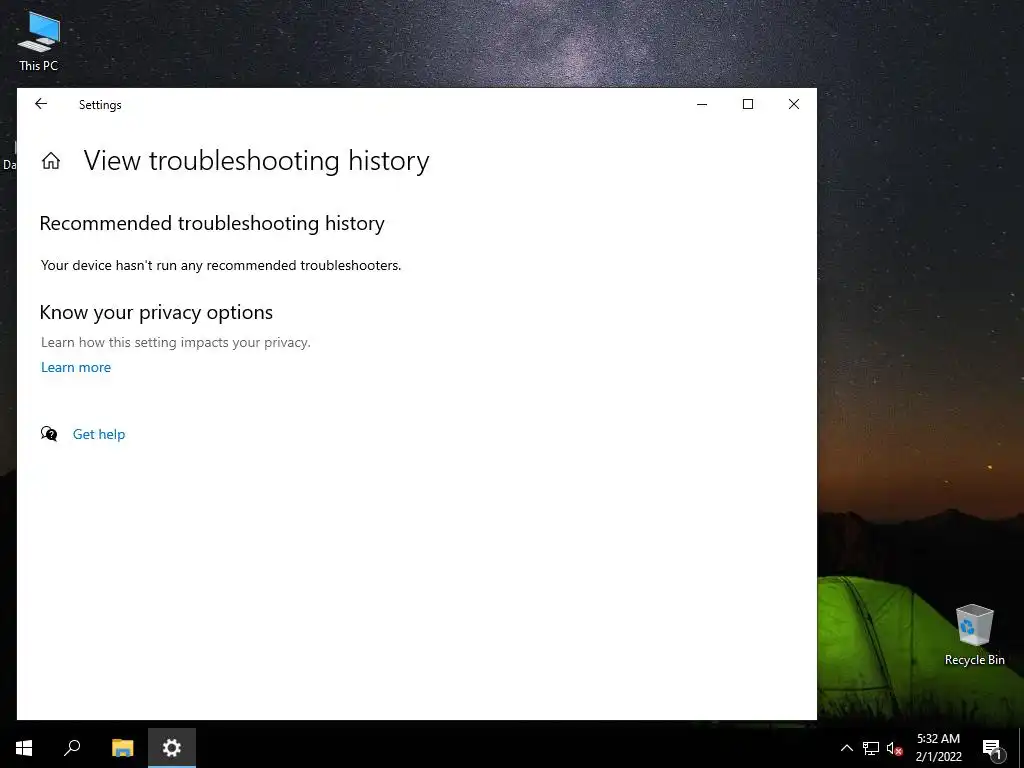Maximize the Settings window
Viewport: 1024px width, 768px height.
tap(748, 104)
